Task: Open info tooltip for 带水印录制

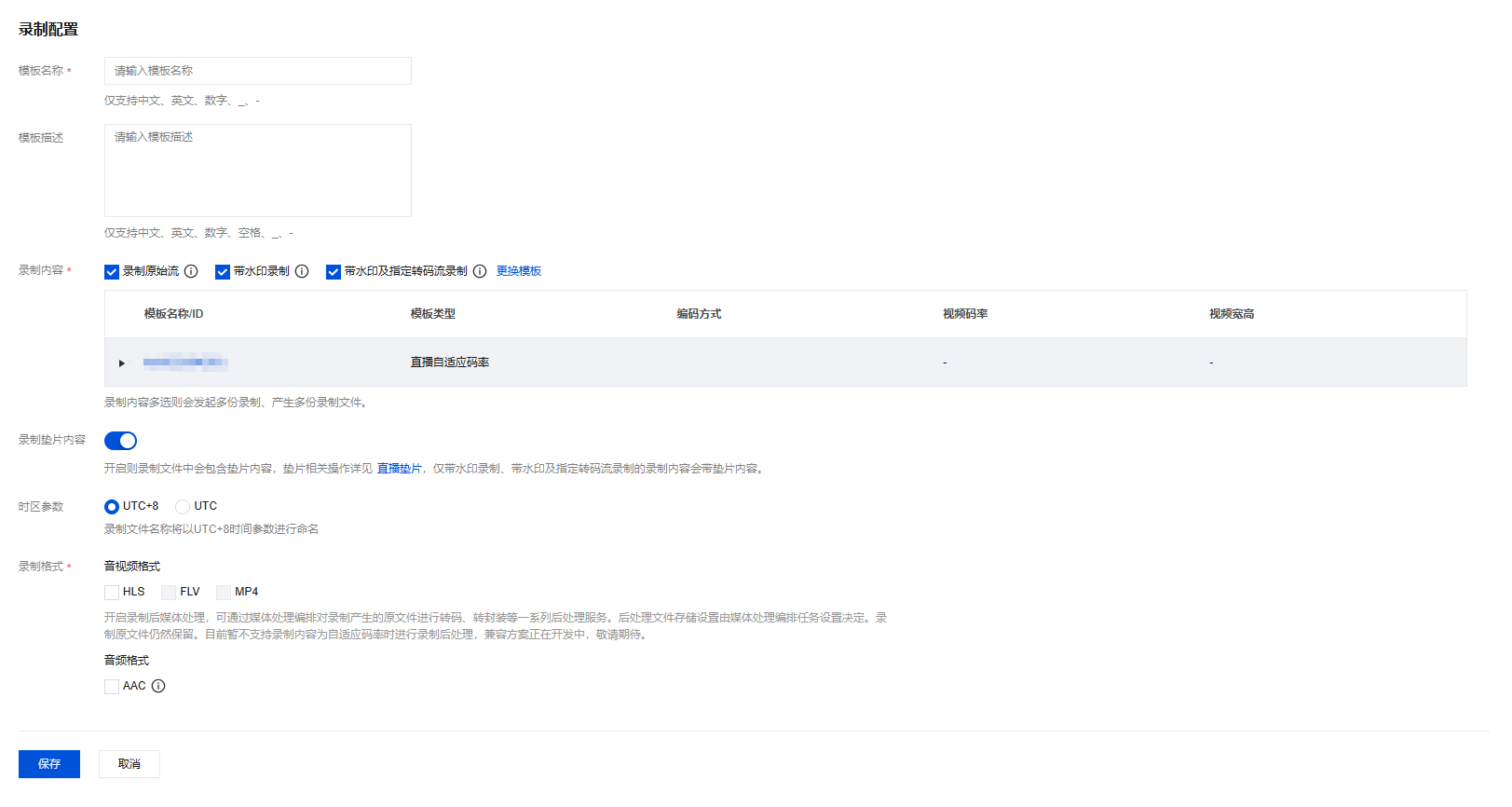Action: (x=302, y=271)
